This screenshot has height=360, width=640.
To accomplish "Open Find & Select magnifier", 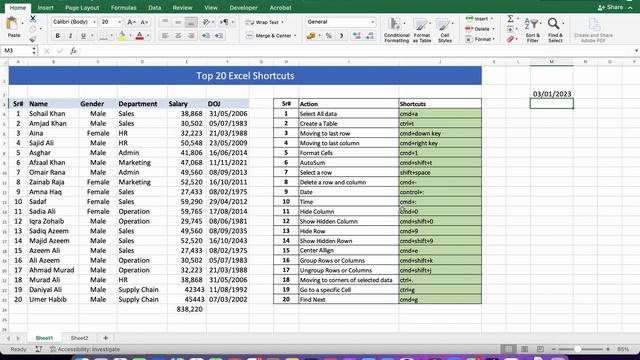I will (555, 30).
